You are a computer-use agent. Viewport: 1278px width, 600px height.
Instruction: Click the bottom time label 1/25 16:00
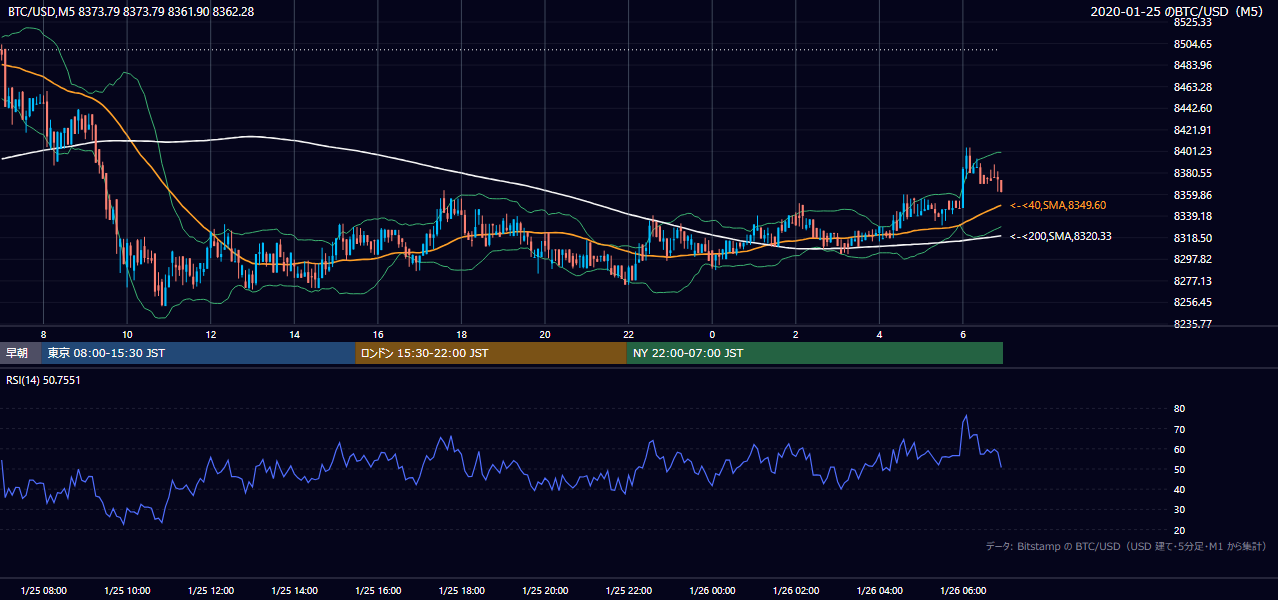[378, 591]
